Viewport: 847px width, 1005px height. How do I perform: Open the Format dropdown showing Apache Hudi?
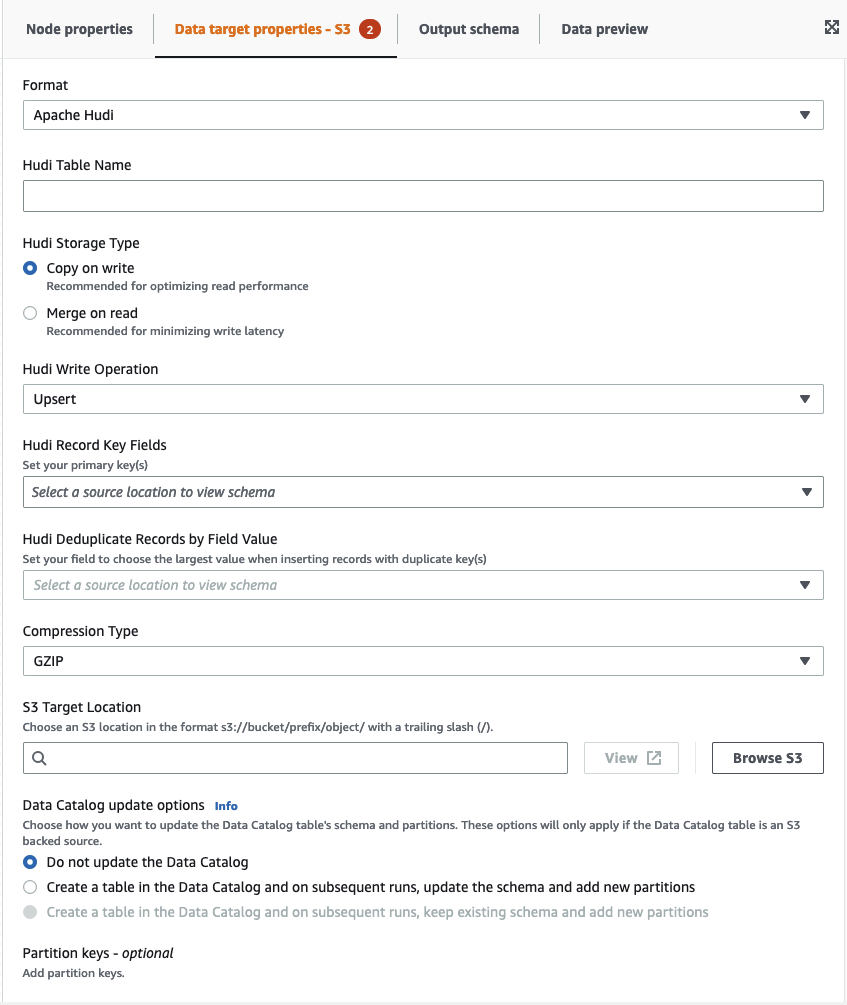(x=423, y=115)
